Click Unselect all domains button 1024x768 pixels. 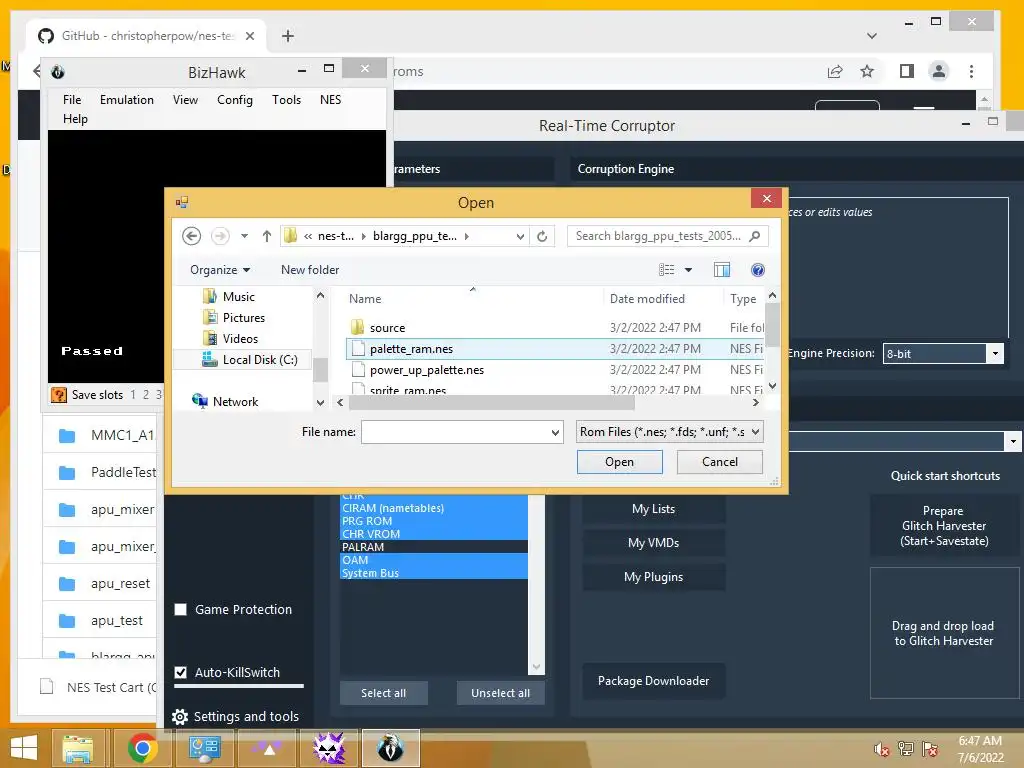pyautogui.click(x=500, y=693)
